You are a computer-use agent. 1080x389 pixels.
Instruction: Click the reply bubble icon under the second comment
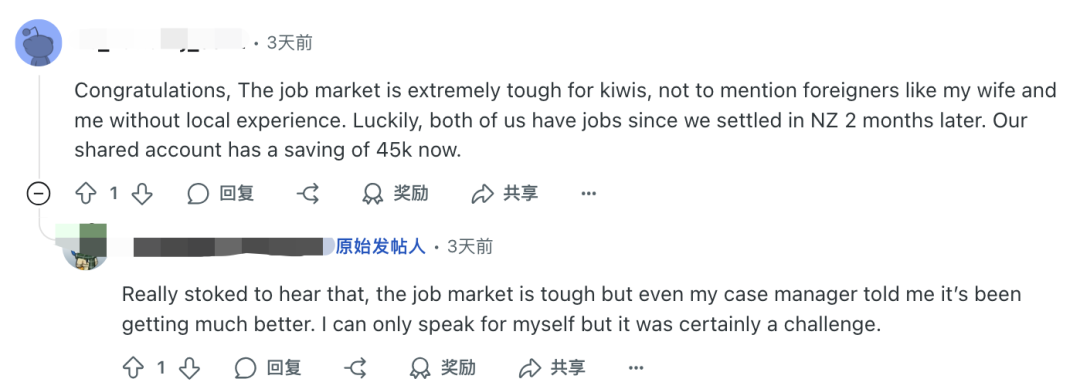pyautogui.click(x=245, y=368)
